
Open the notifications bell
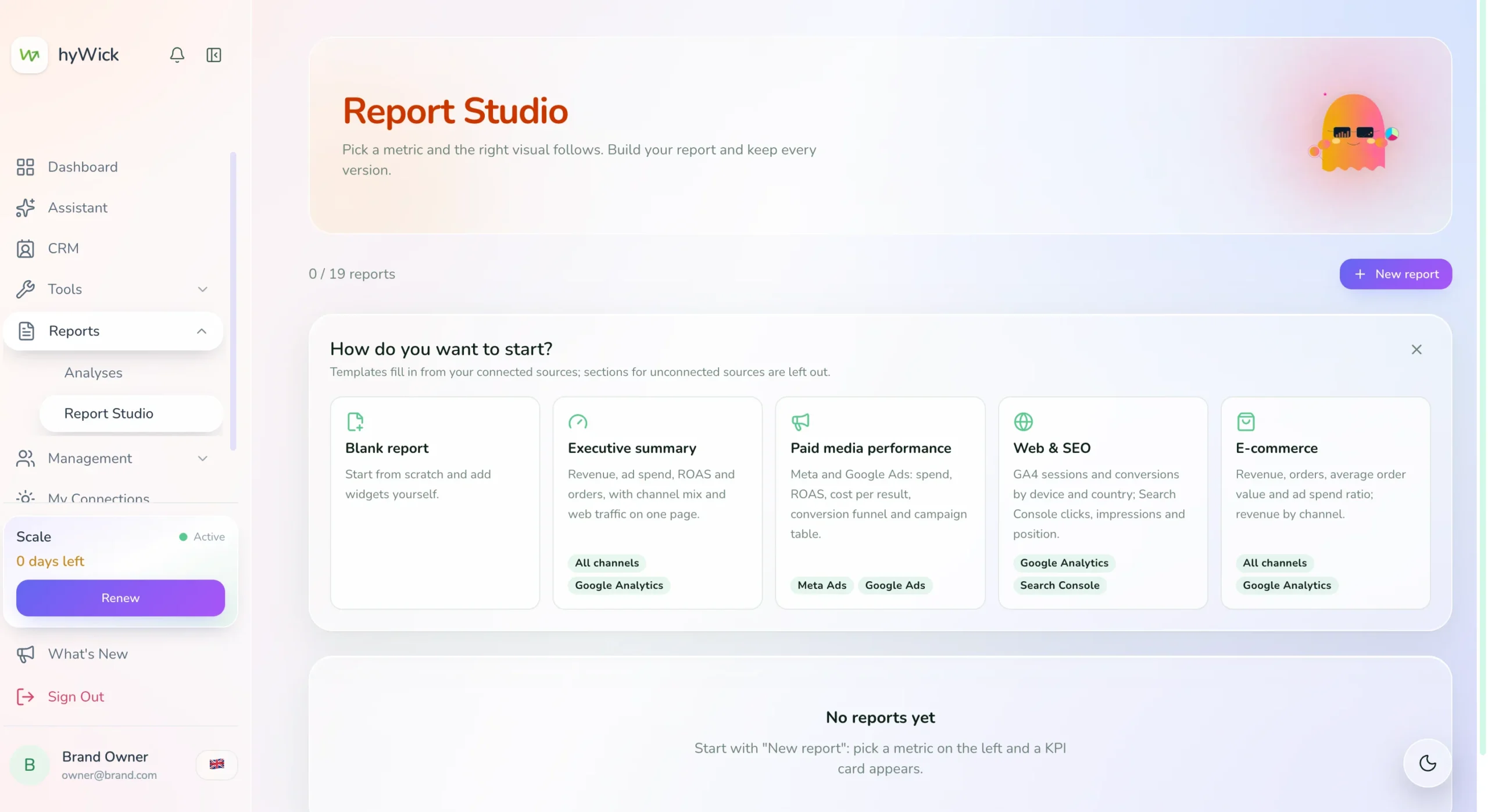click(x=177, y=55)
